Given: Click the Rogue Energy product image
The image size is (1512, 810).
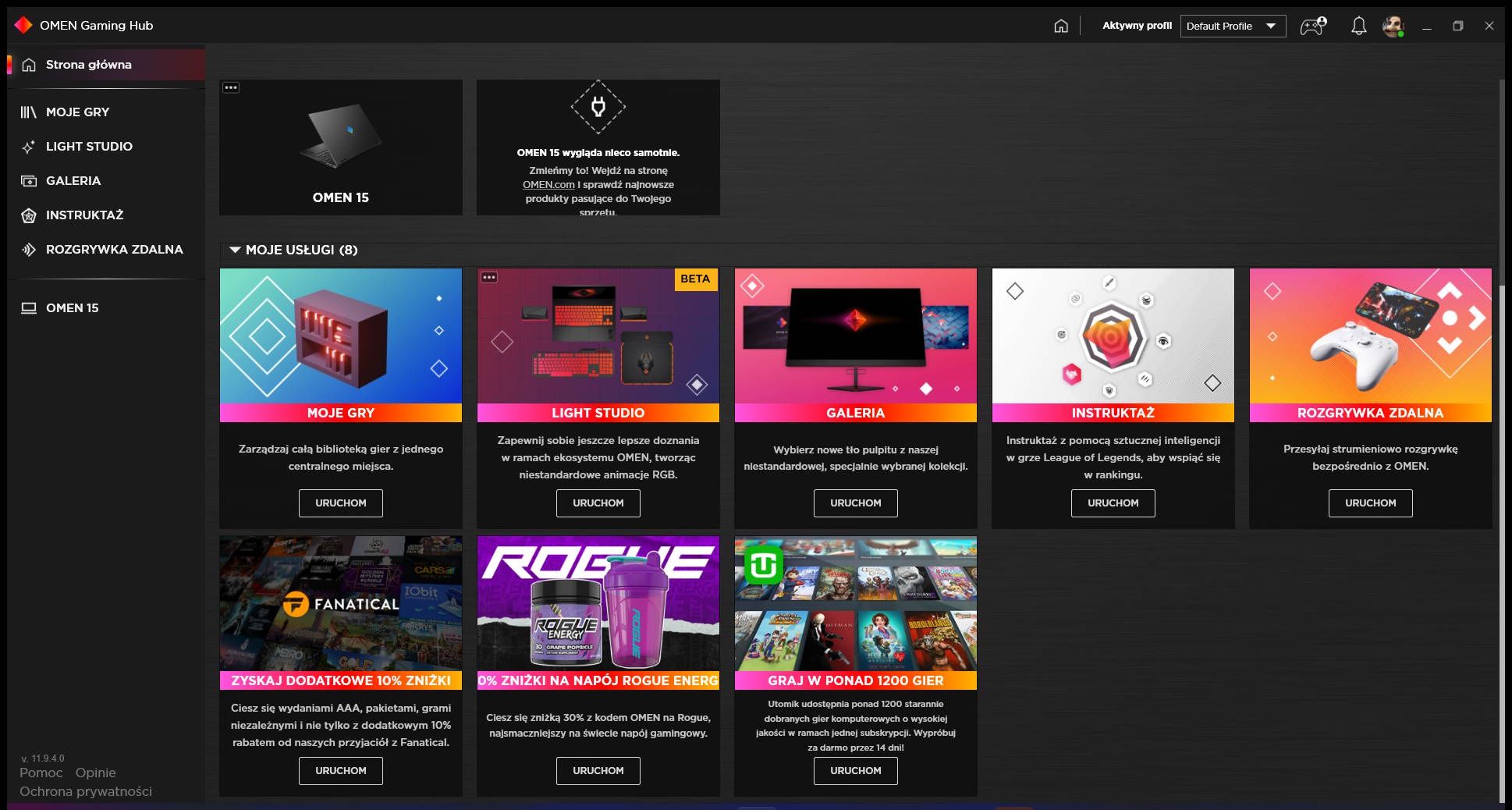Looking at the screenshot, I should (598, 603).
